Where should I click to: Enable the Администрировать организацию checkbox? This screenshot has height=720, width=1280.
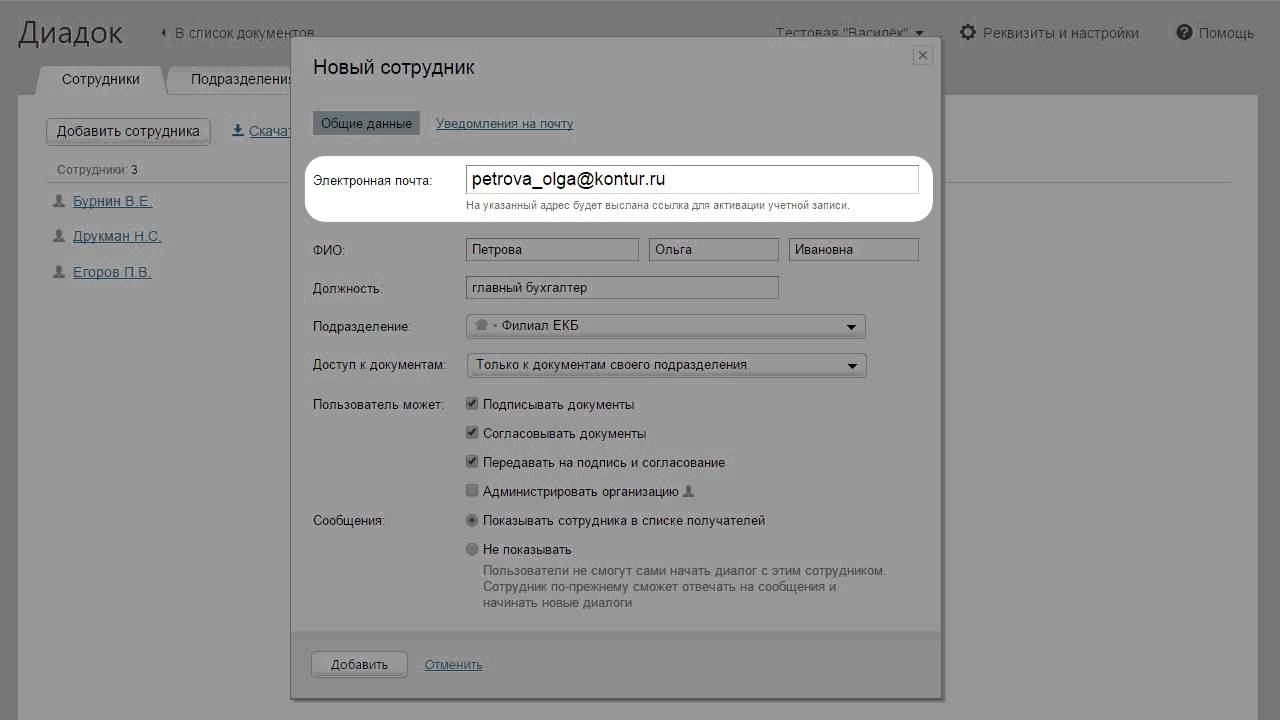[x=473, y=491]
